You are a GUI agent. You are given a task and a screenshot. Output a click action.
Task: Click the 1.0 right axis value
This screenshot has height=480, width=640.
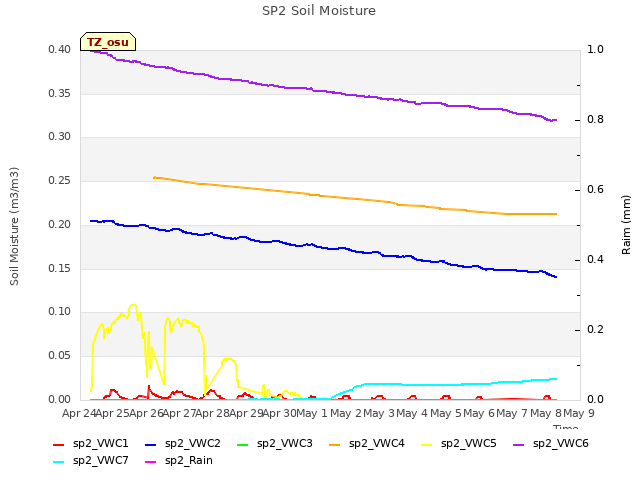[595, 49]
